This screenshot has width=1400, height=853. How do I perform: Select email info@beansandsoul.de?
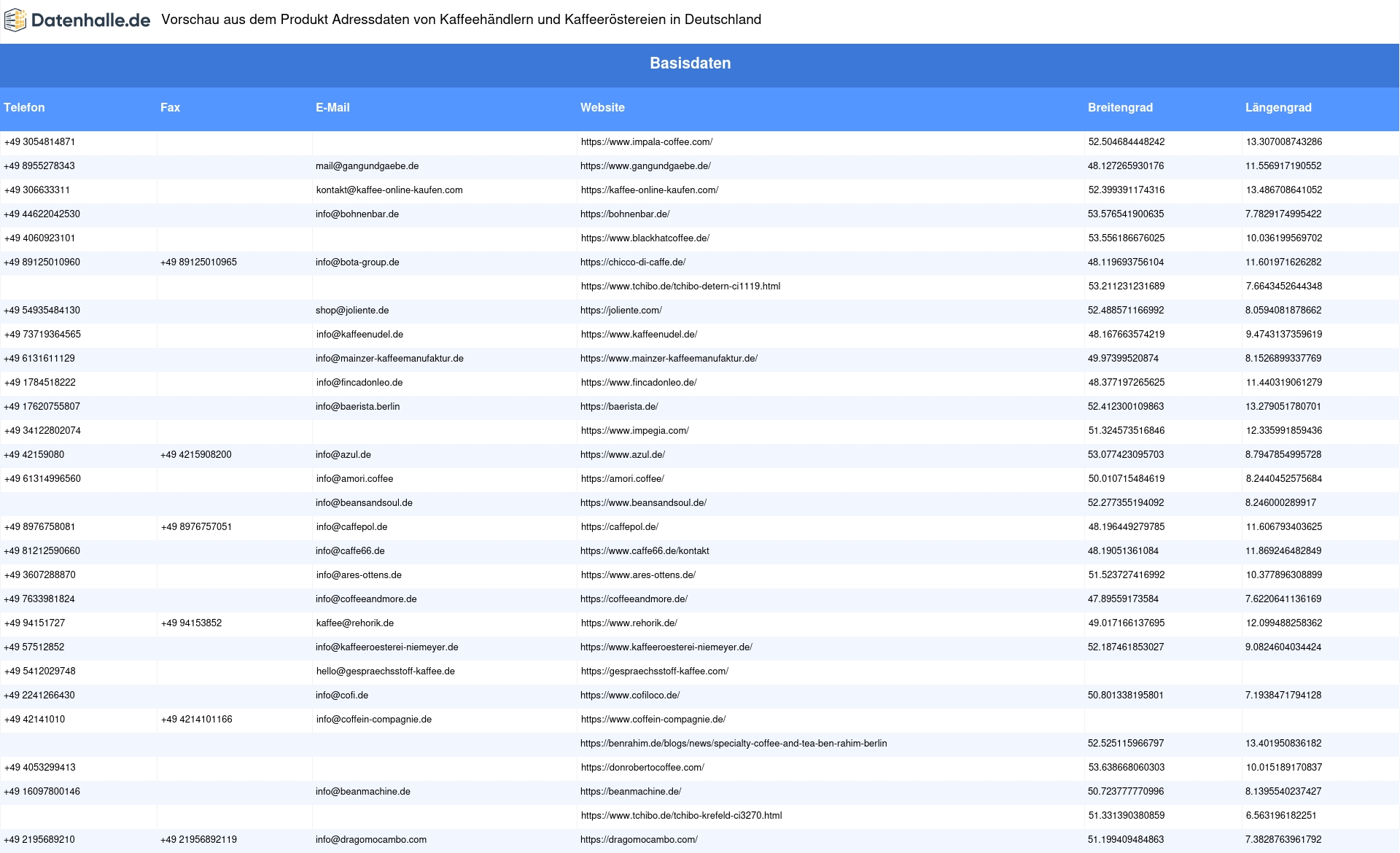(365, 503)
